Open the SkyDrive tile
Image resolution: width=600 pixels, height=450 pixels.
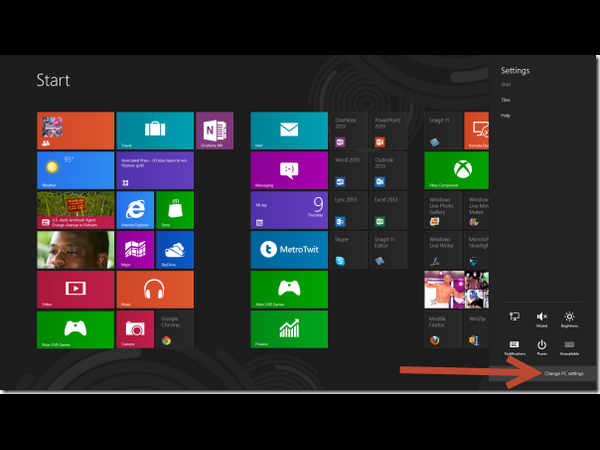[174, 250]
